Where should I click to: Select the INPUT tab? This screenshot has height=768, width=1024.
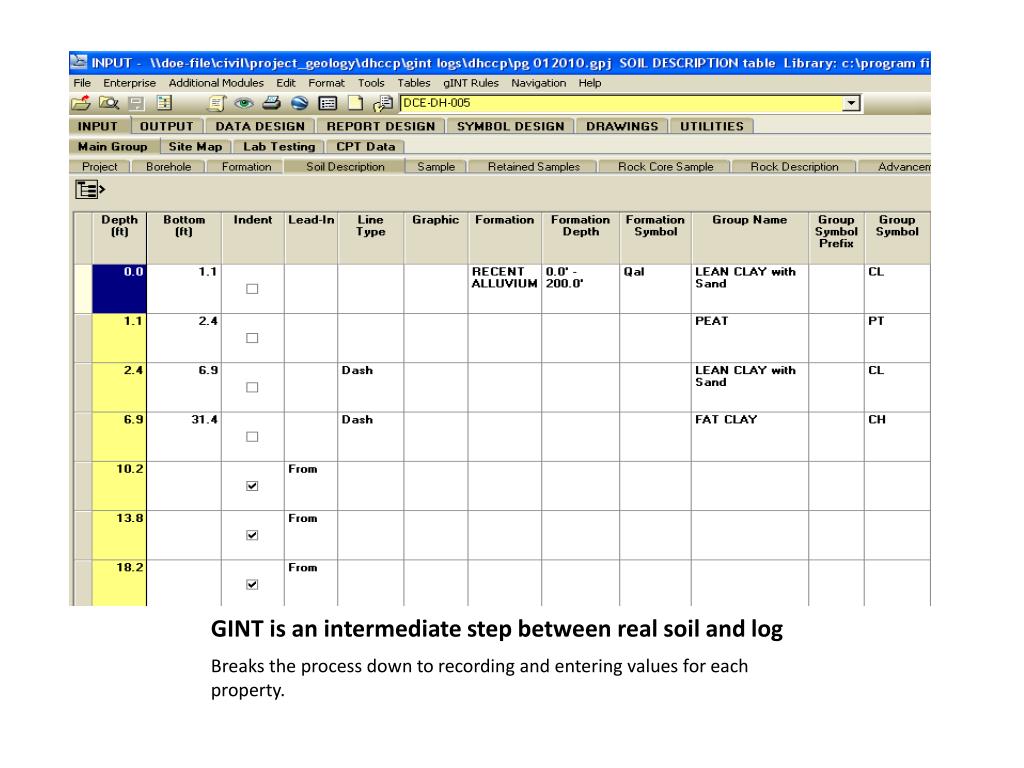click(x=98, y=126)
